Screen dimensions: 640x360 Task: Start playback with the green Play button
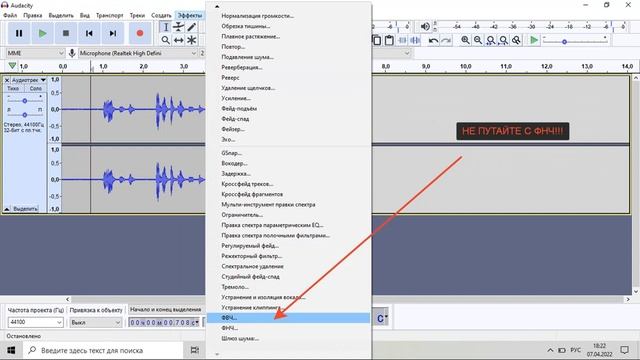[42, 33]
